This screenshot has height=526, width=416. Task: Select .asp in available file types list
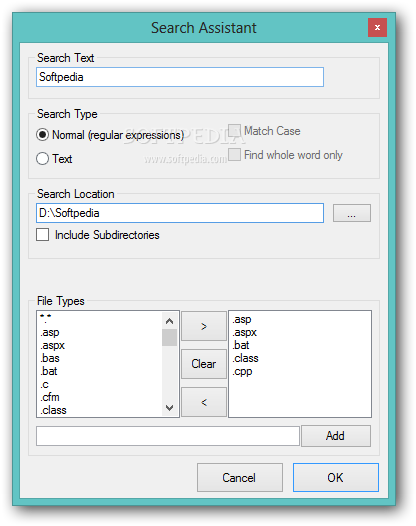click(100, 332)
